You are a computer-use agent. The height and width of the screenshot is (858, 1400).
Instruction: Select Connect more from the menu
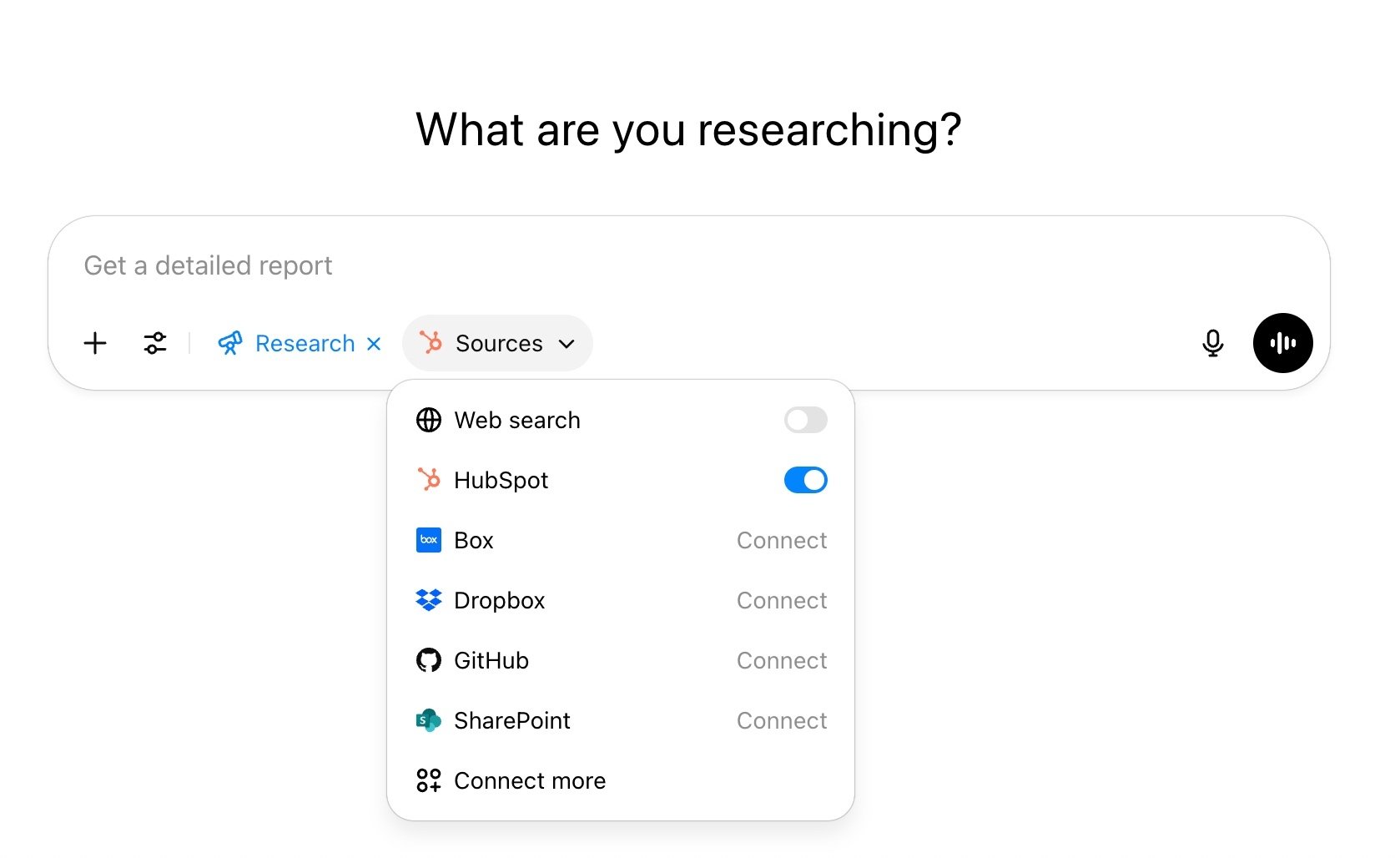[x=529, y=780]
